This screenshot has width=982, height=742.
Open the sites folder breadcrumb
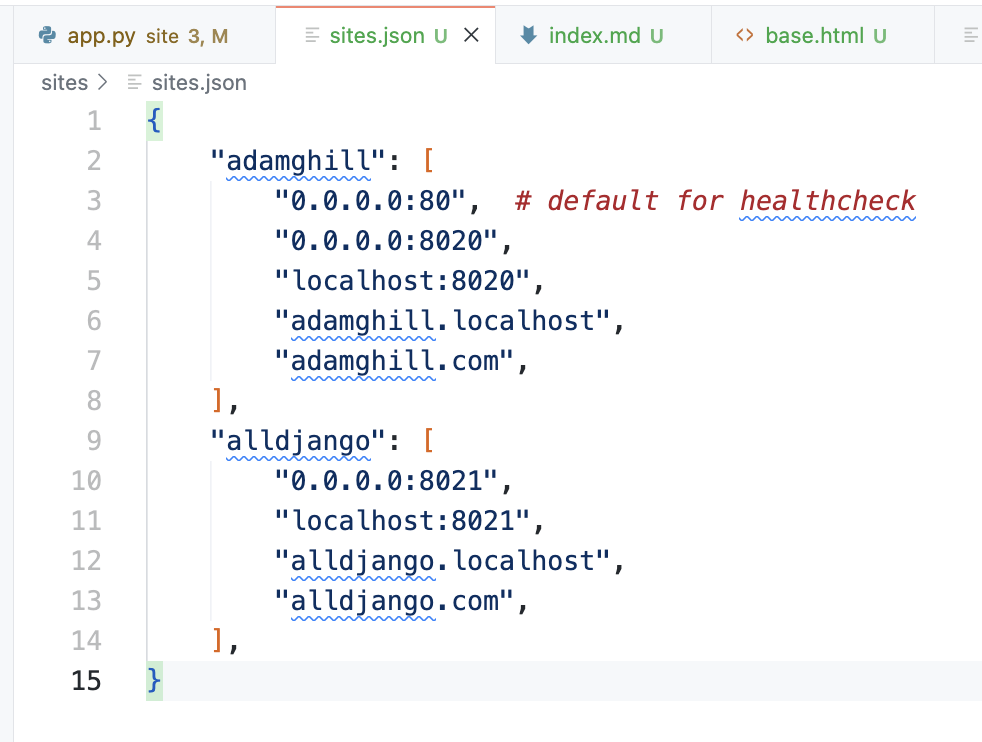(x=65, y=83)
